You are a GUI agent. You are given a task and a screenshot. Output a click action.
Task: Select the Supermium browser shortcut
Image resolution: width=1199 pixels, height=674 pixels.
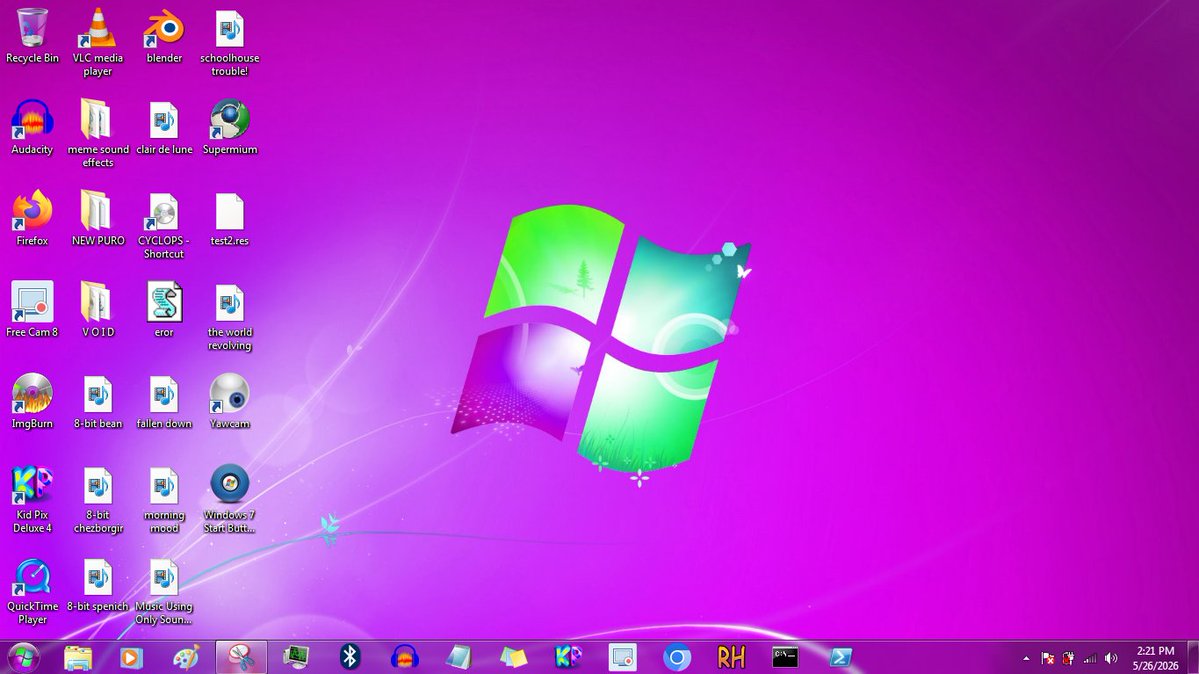point(229,127)
